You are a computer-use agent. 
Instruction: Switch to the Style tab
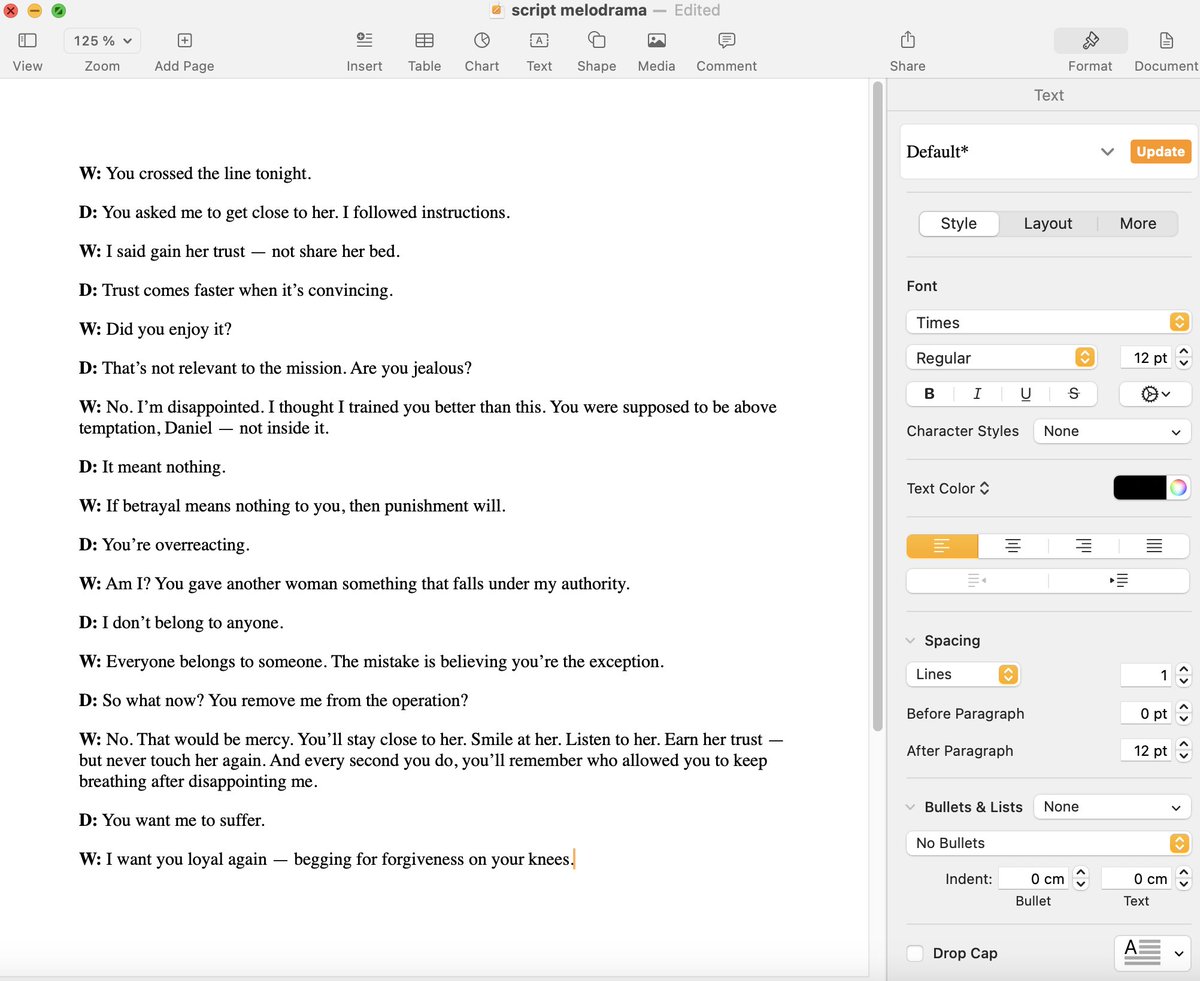[x=958, y=224]
